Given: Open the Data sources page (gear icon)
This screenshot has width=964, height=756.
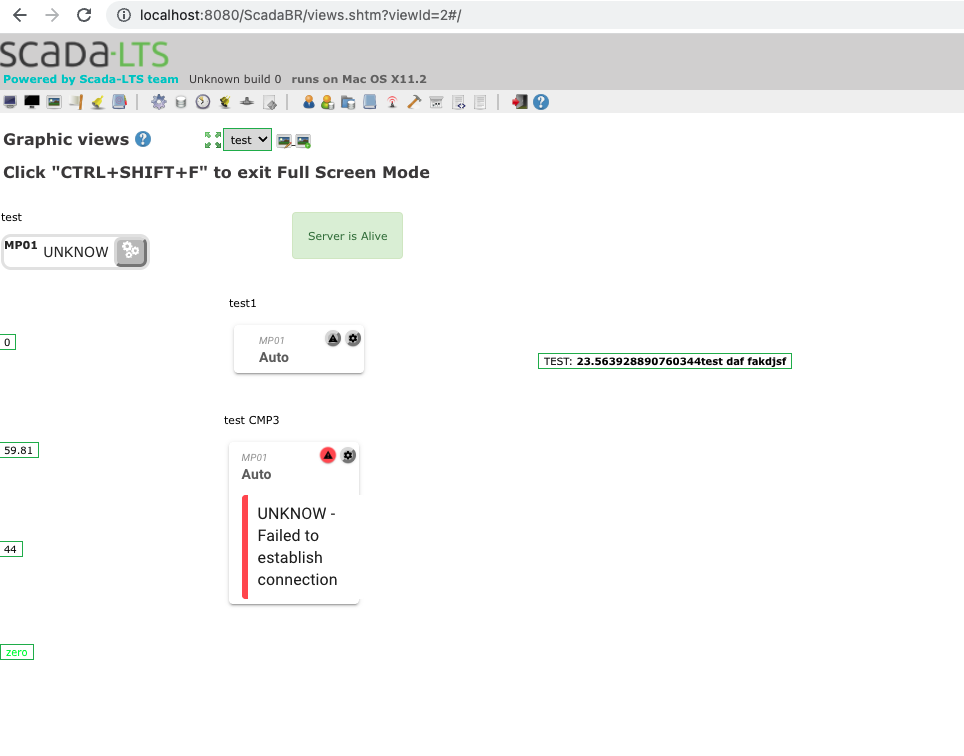Looking at the screenshot, I should (158, 101).
